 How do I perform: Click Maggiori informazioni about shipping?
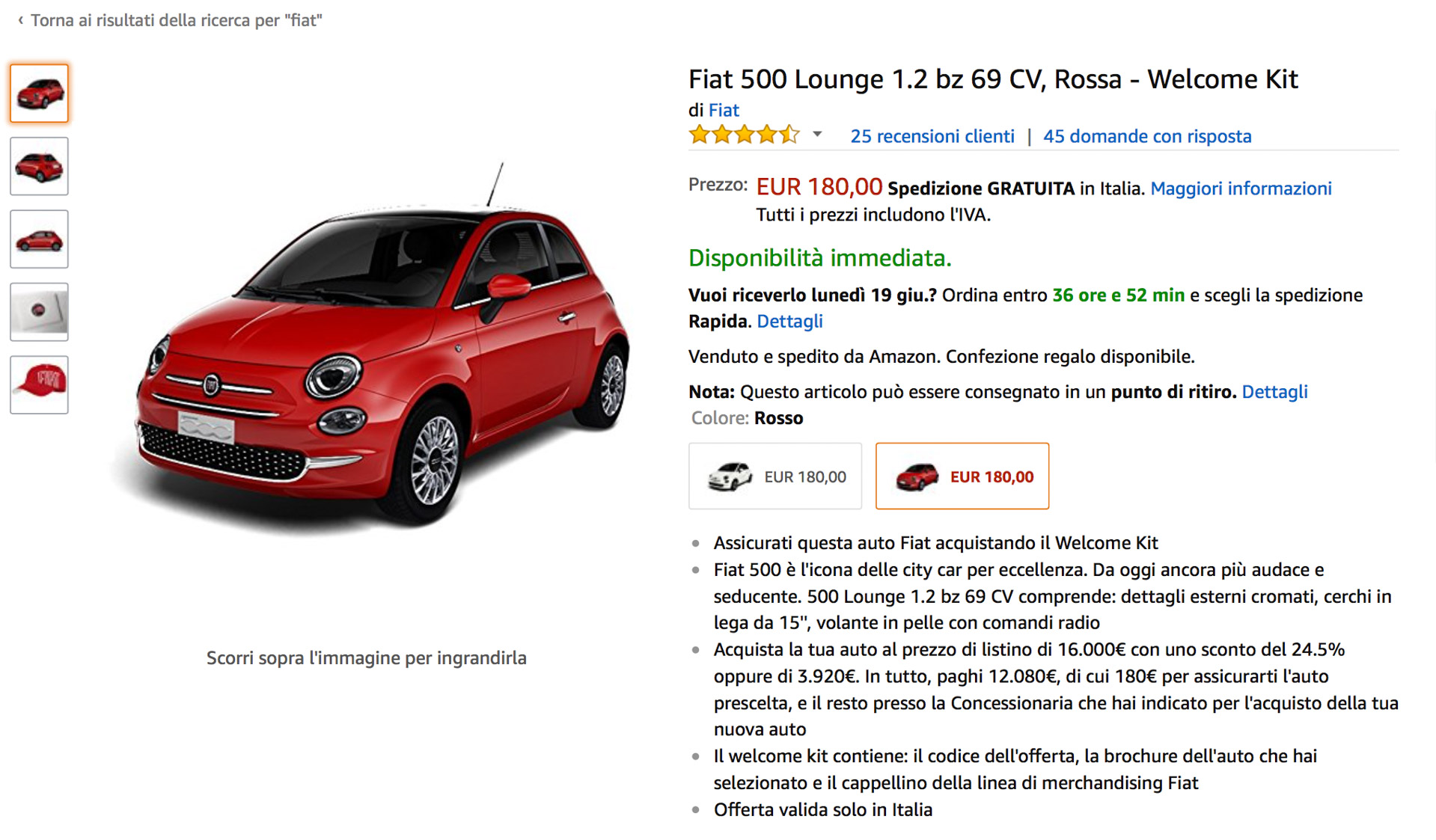(1241, 188)
